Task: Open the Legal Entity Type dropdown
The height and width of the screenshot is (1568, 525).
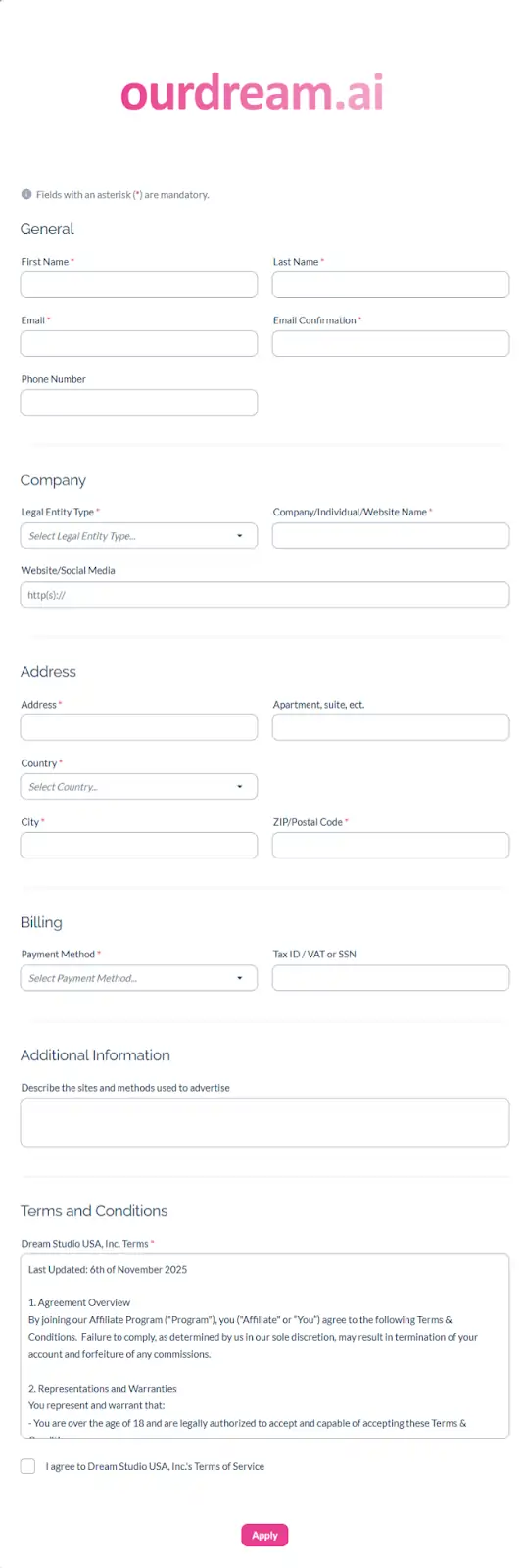Action: pyautogui.click(x=139, y=536)
